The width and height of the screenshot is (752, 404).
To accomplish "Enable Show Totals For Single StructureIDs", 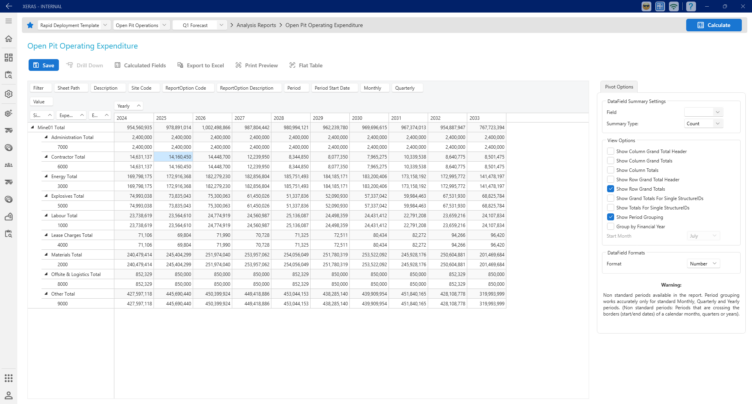I will 611,208.
